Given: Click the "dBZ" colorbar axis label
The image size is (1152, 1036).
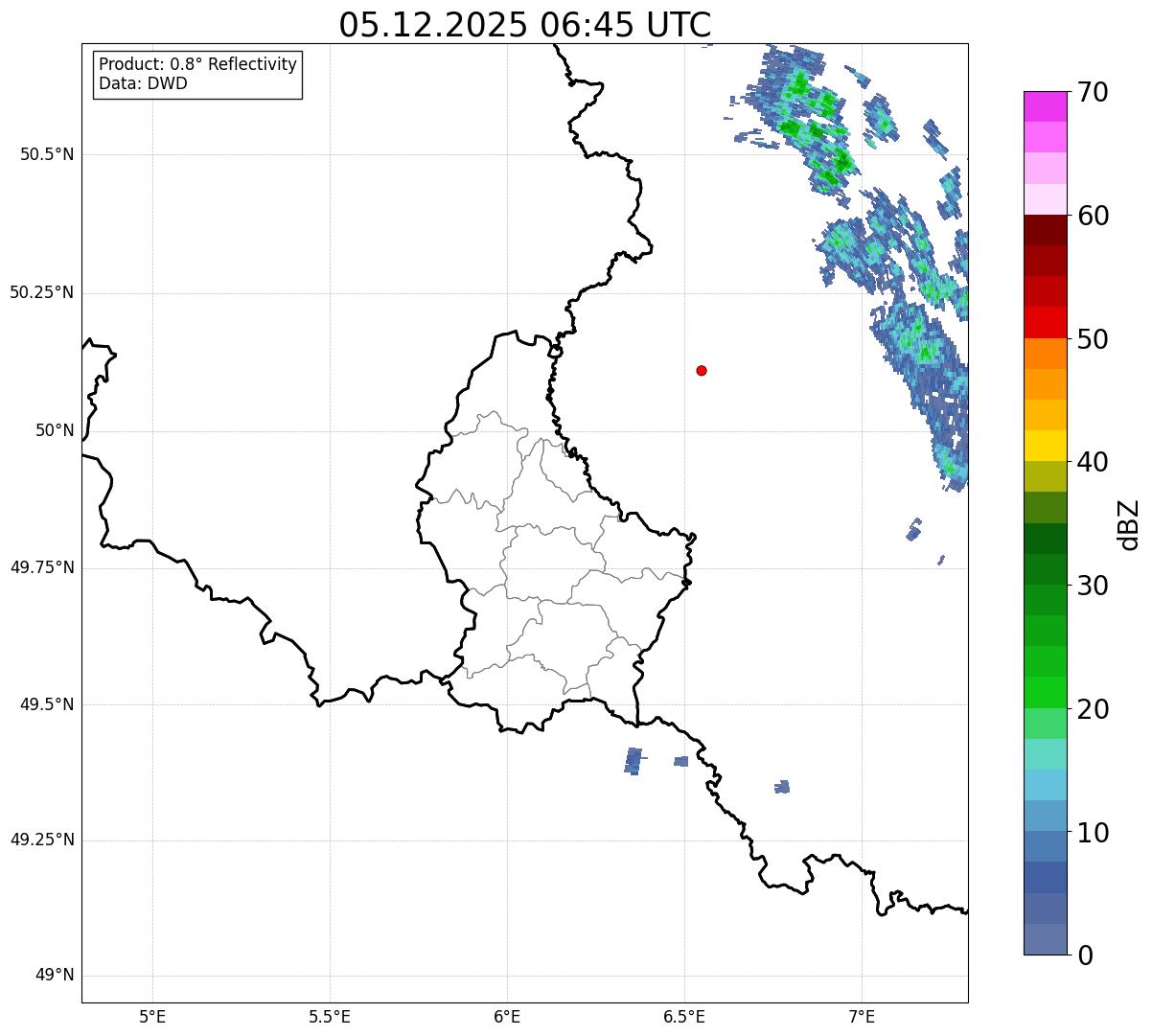Looking at the screenshot, I should click(x=1129, y=523).
